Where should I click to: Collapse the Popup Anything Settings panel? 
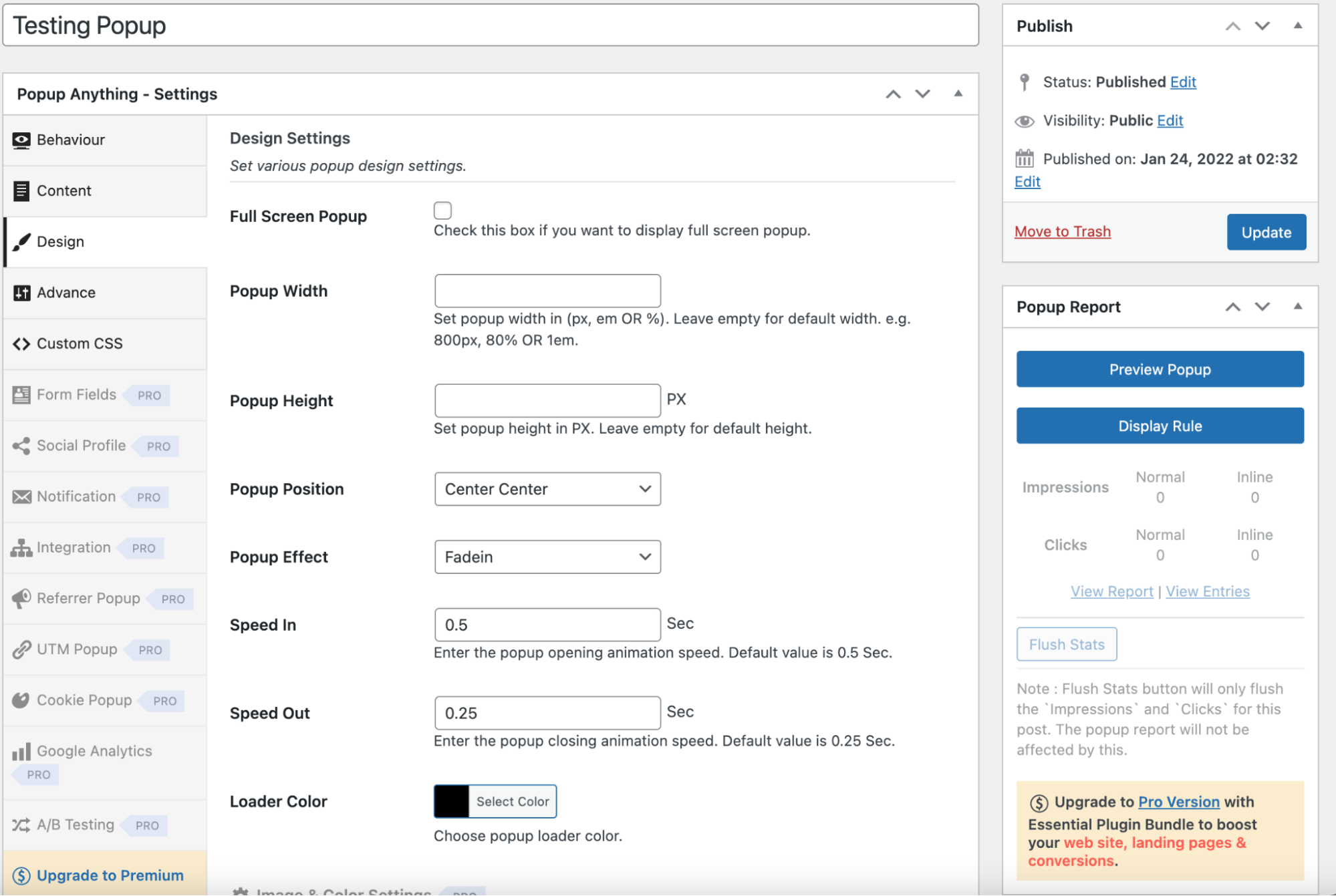pyautogui.click(x=958, y=94)
